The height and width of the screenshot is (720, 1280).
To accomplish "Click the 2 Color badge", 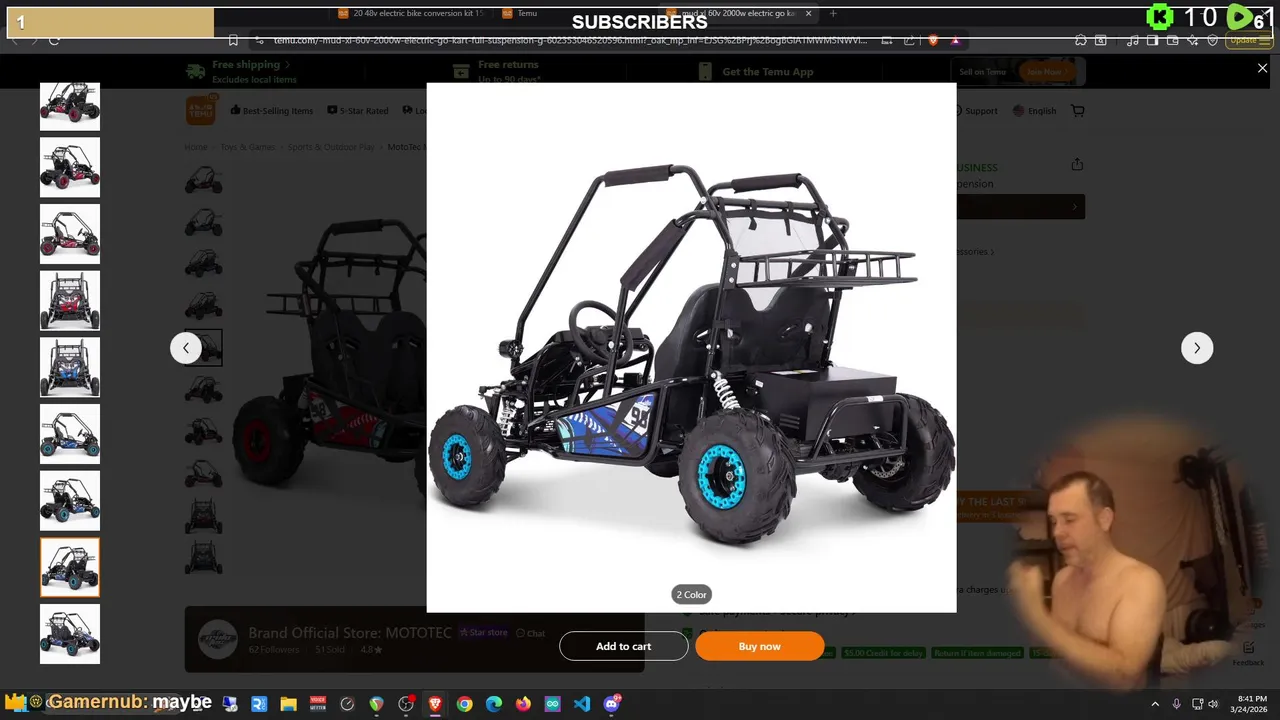I will click(691, 594).
